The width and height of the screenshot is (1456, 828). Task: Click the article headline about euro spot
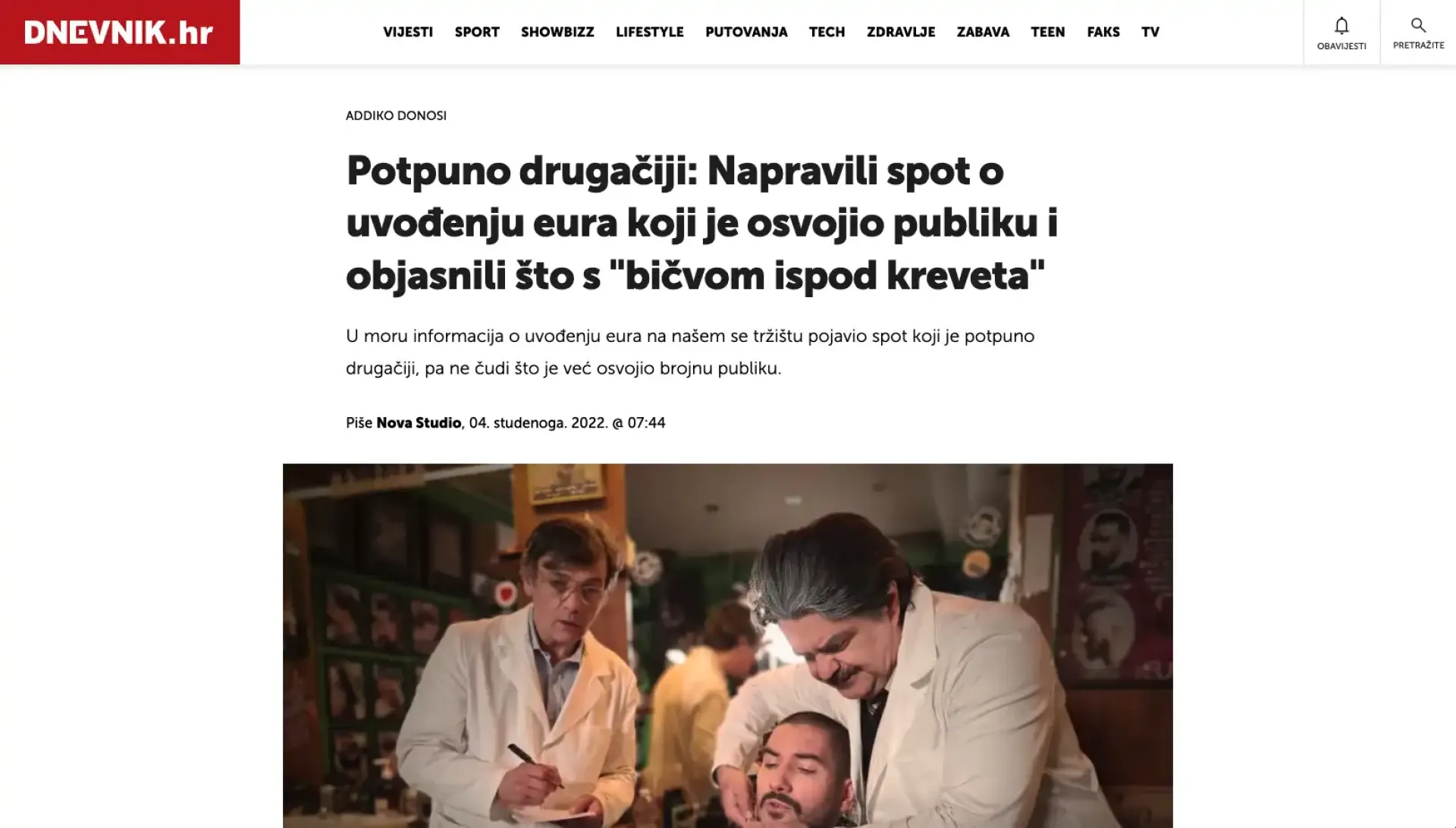(701, 223)
